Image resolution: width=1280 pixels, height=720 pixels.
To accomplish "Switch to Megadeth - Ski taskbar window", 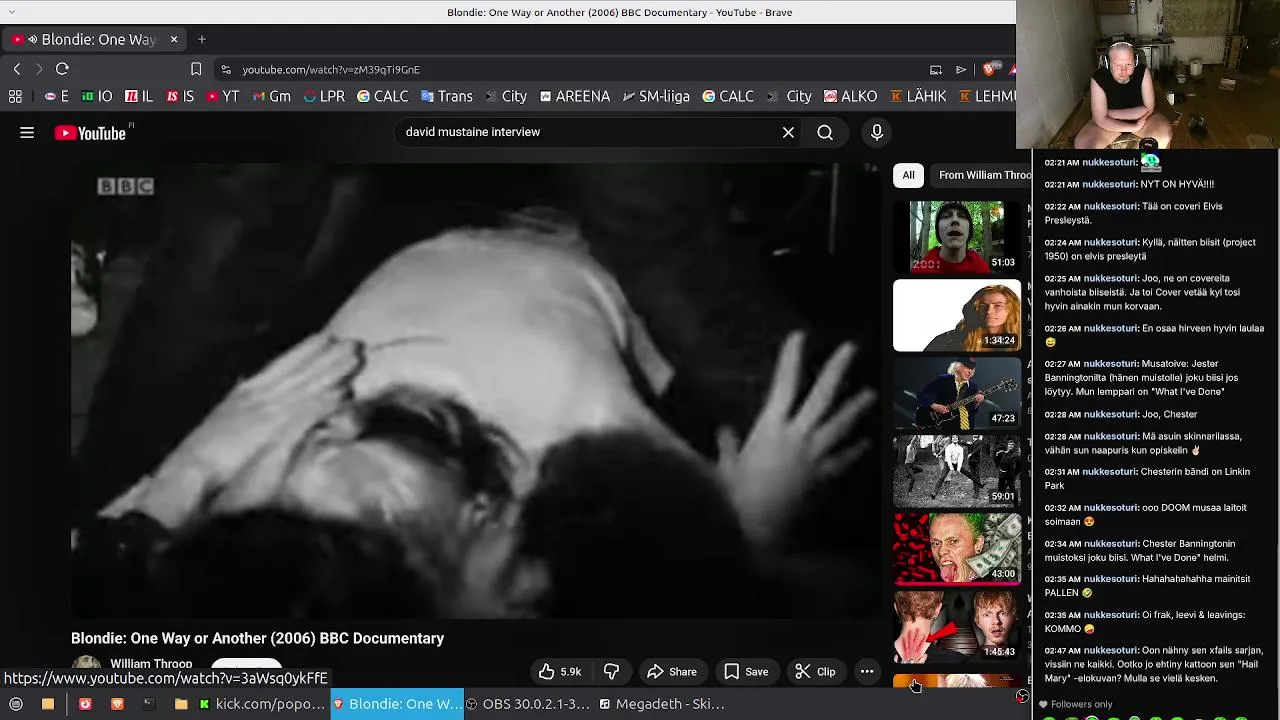I will point(662,704).
